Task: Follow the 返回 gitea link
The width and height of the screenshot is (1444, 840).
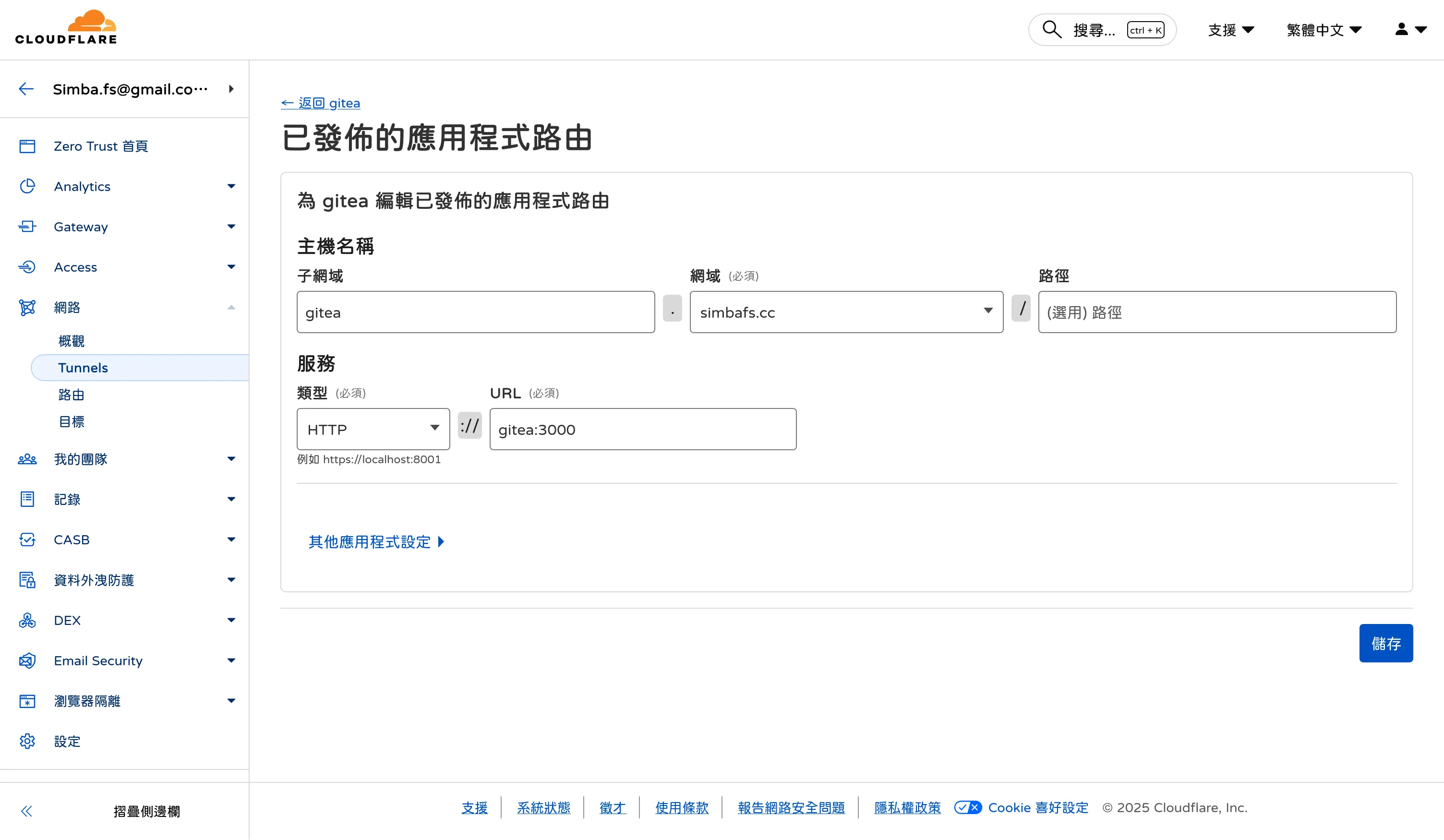Action: point(320,103)
